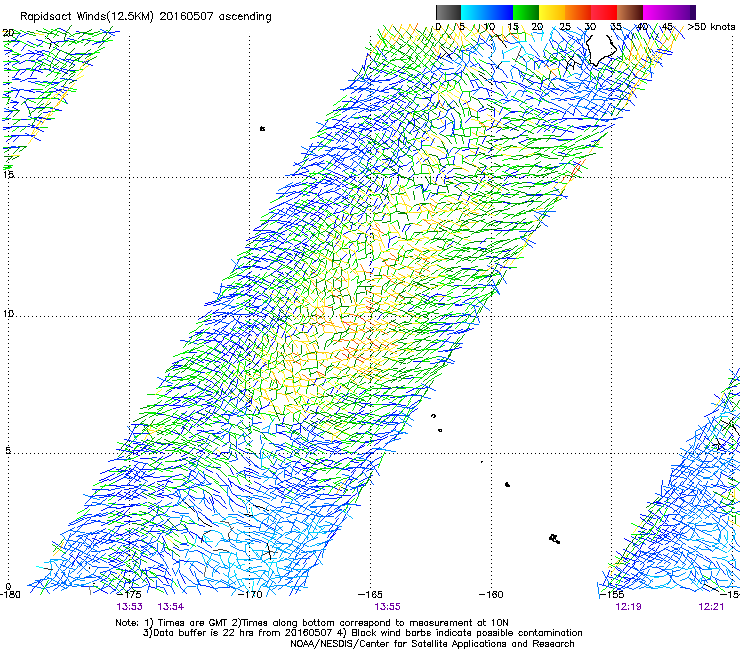Click the '-180' longitude axis label
This screenshot has width=740, height=650.
tap(10, 595)
